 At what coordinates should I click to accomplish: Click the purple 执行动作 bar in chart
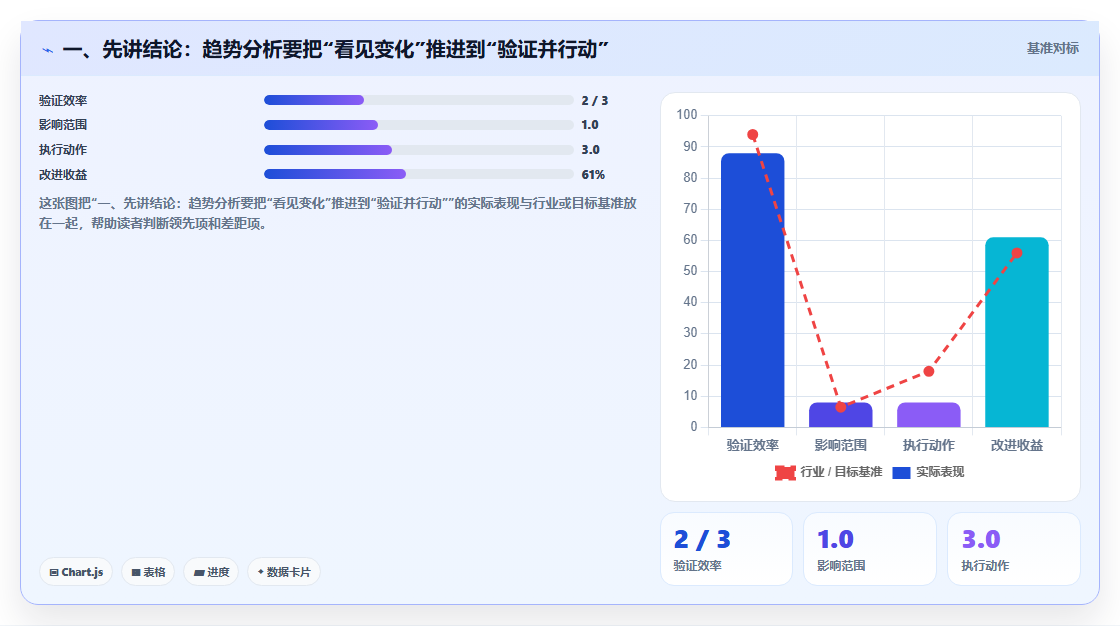point(929,415)
